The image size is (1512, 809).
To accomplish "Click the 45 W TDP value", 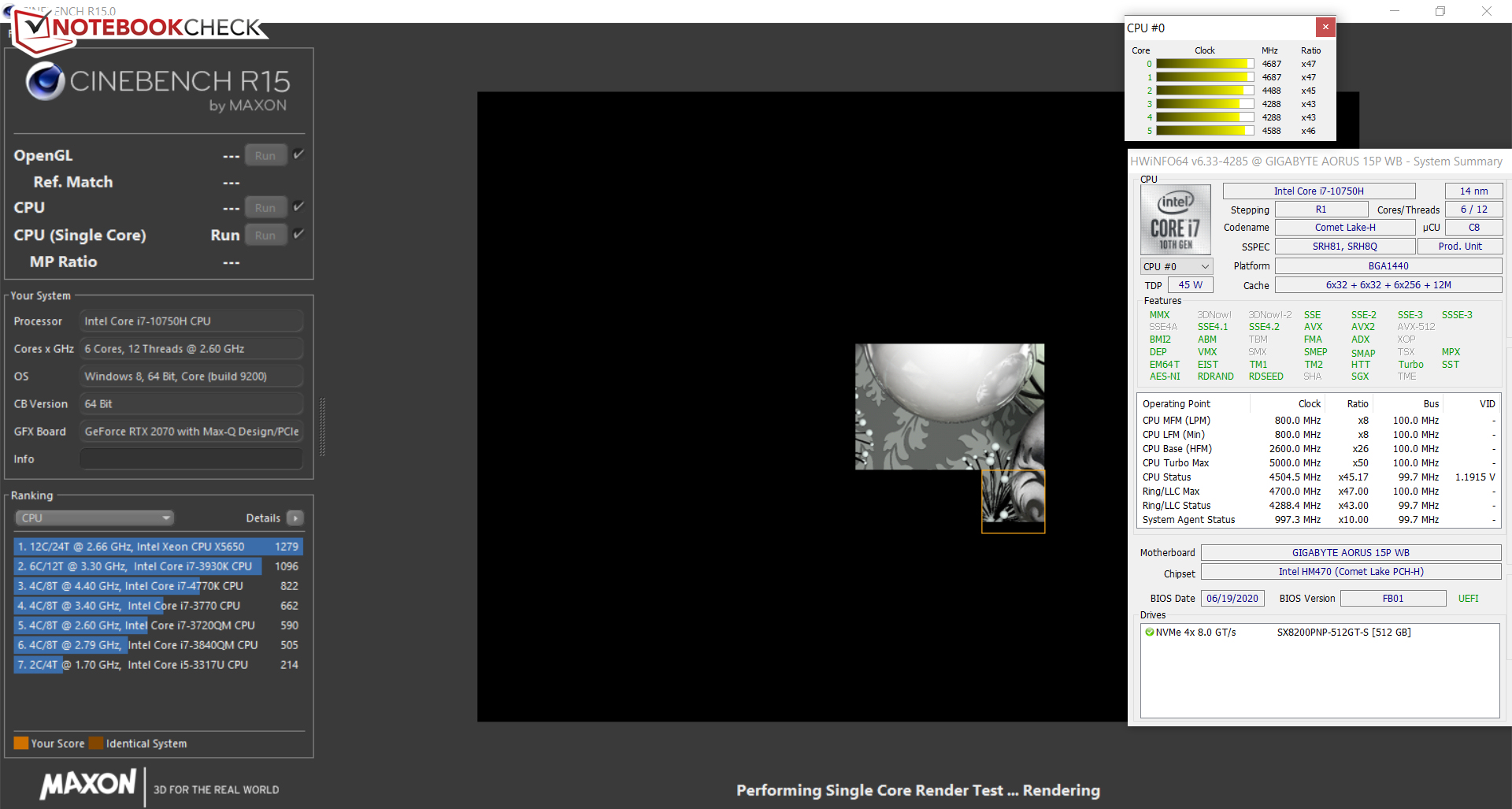I will pyautogui.click(x=1191, y=284).
